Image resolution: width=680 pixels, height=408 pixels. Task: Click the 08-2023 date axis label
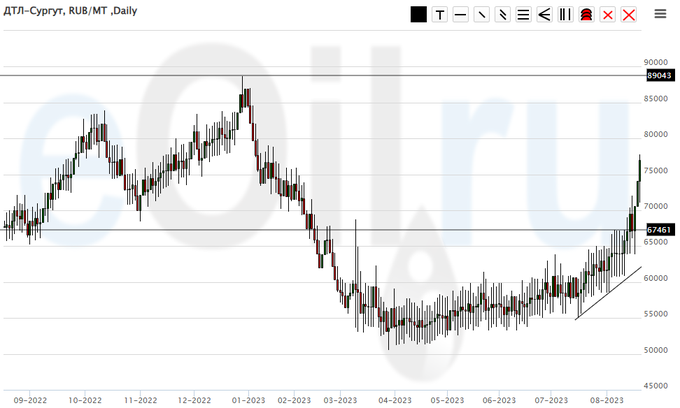[x=607, y=398]
